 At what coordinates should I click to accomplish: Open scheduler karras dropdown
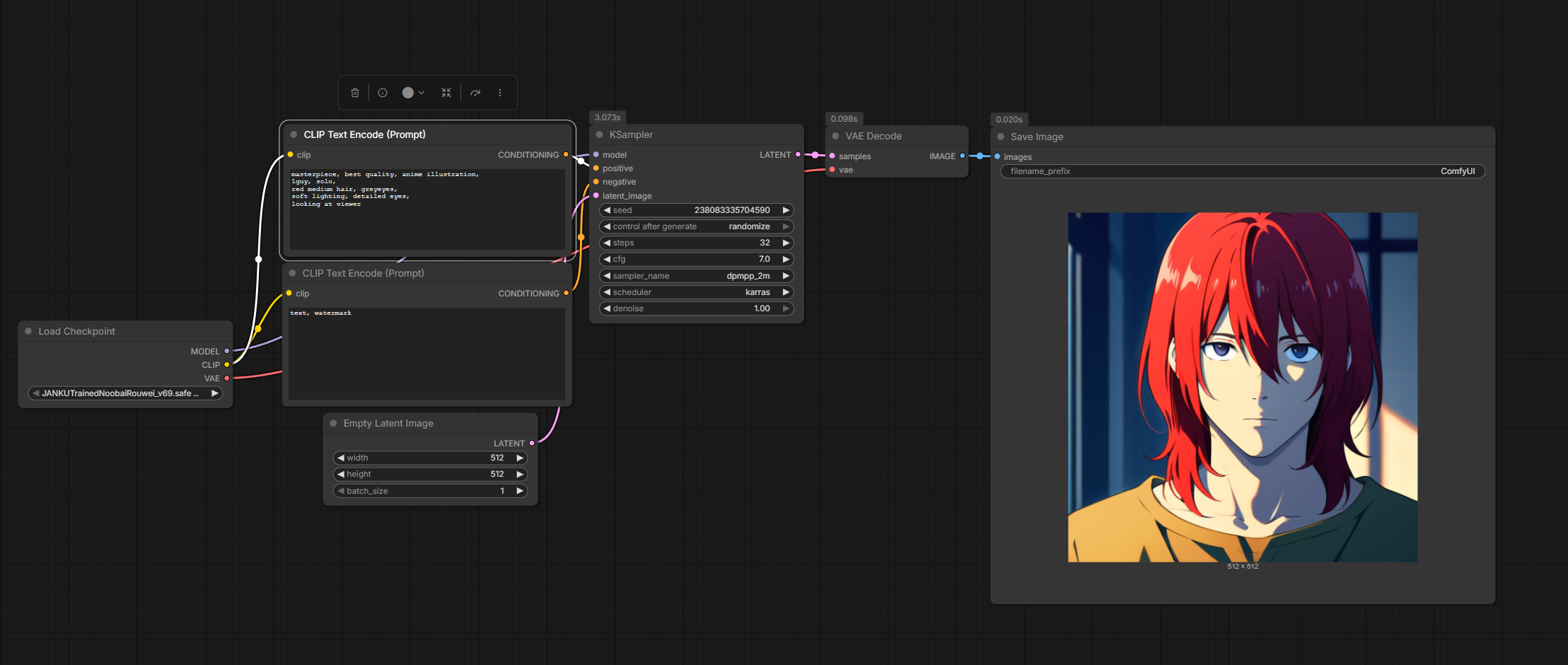(x=696, y=292)
